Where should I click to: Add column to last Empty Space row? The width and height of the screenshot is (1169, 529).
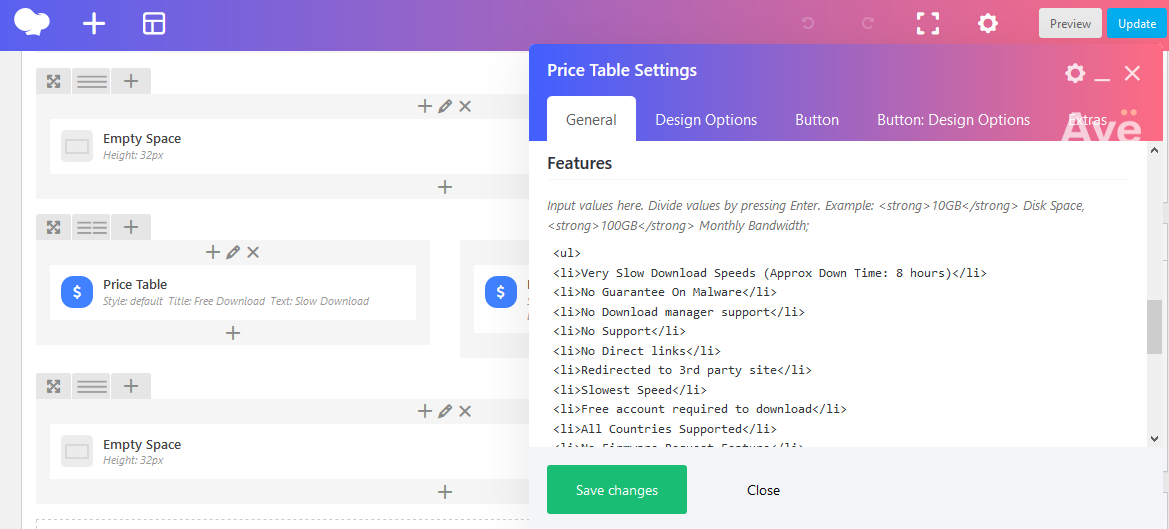131,386
